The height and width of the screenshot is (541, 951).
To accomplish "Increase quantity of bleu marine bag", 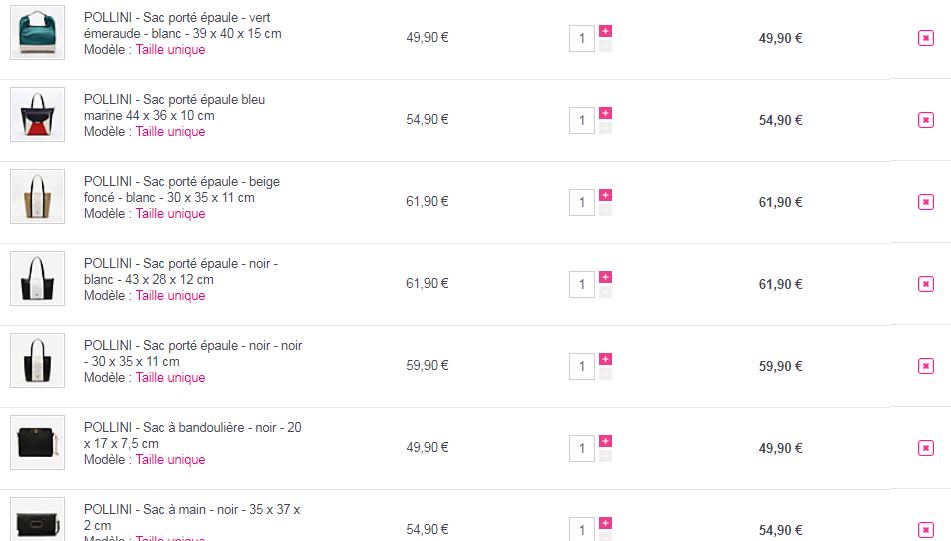I will tap(605, 113).
